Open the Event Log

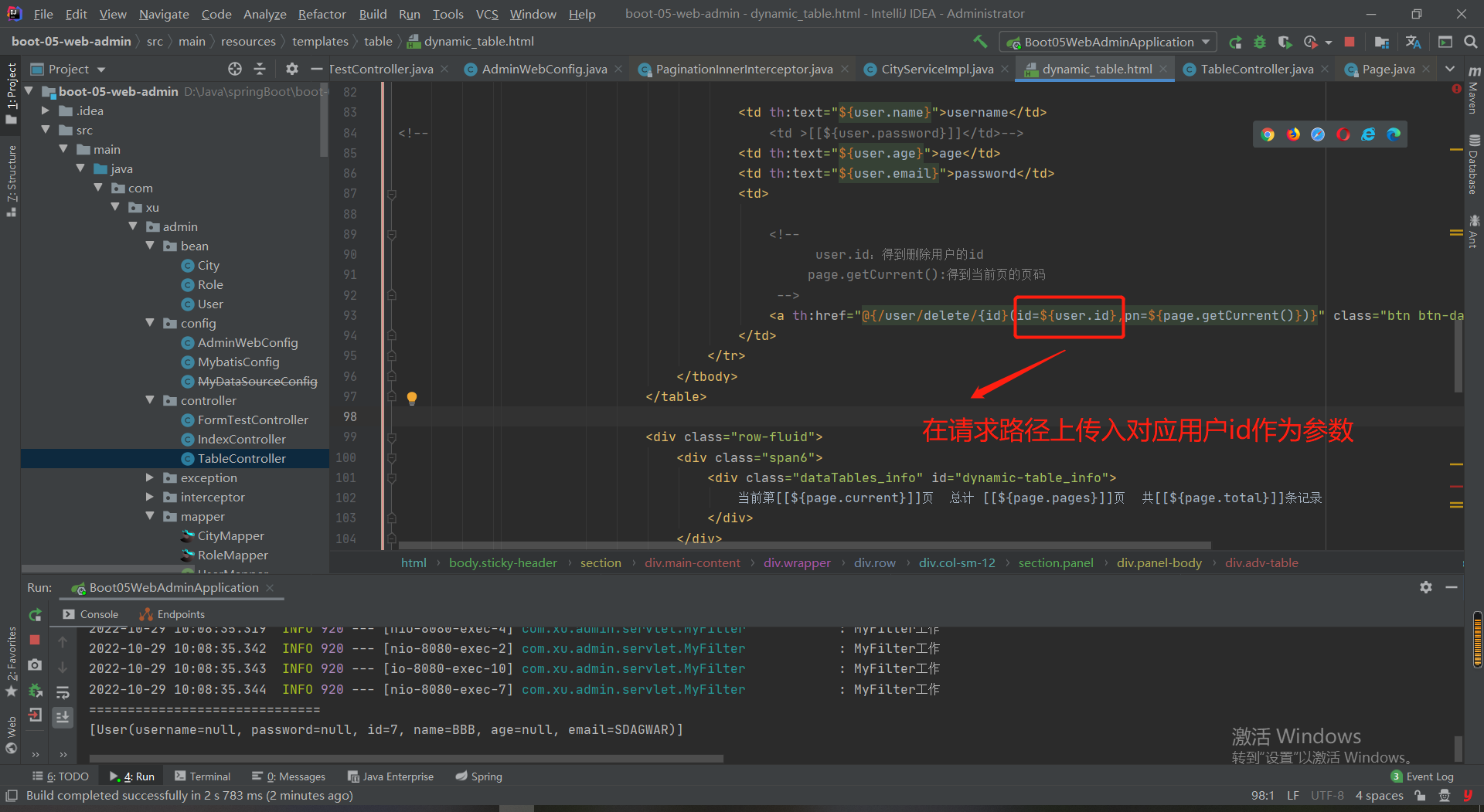click(1422, 776)
